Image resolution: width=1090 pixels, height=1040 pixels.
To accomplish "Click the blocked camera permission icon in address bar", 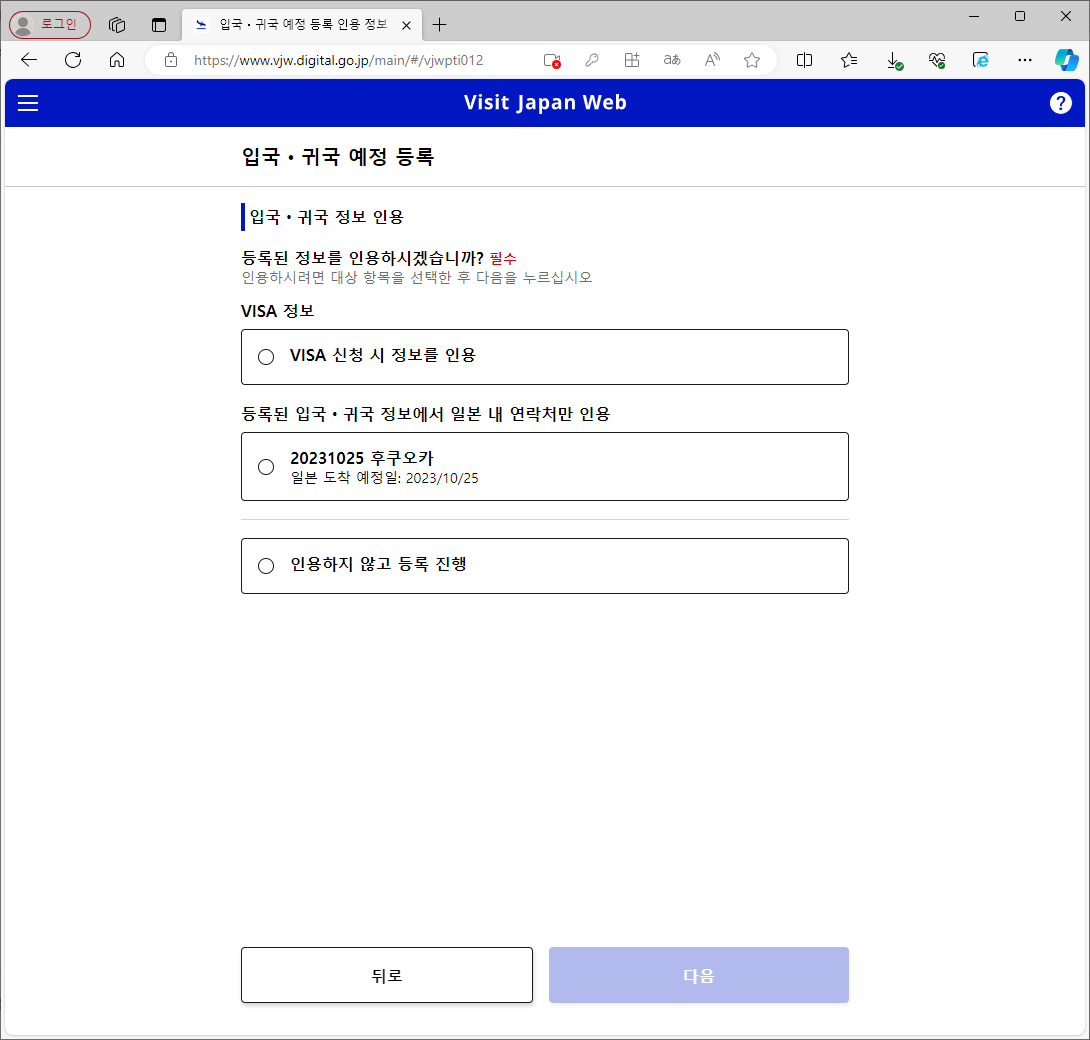I will [552, 60].
